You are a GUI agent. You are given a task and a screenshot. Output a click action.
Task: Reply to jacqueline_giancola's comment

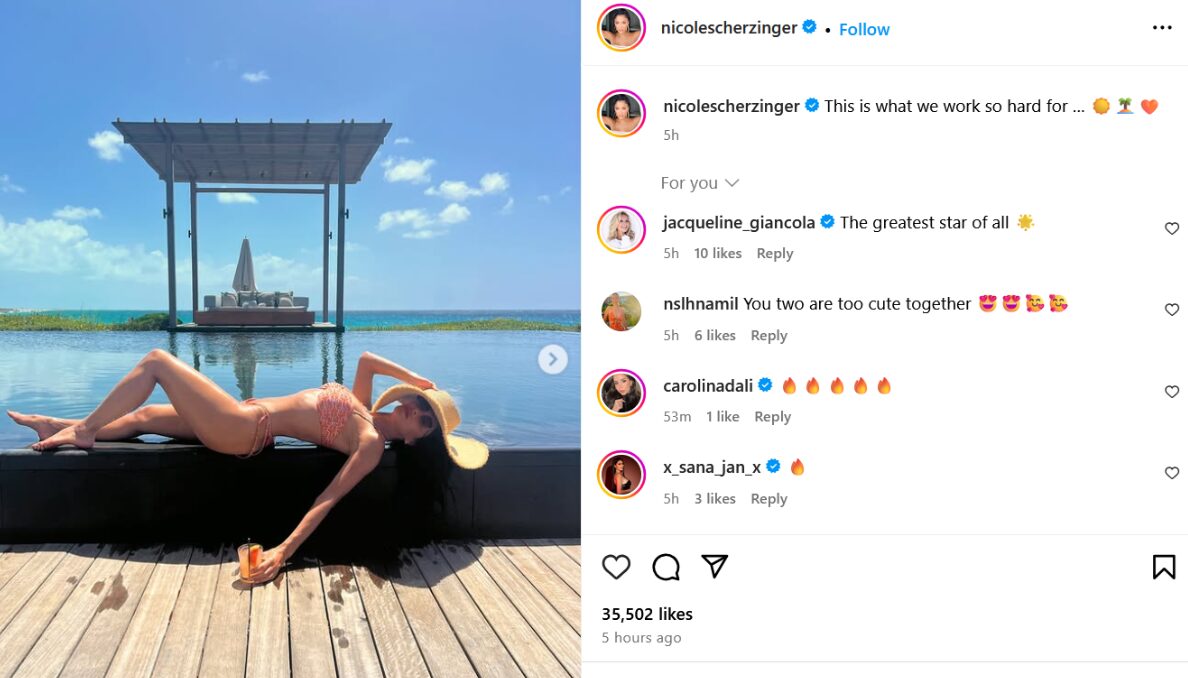(x=774, y=254)
